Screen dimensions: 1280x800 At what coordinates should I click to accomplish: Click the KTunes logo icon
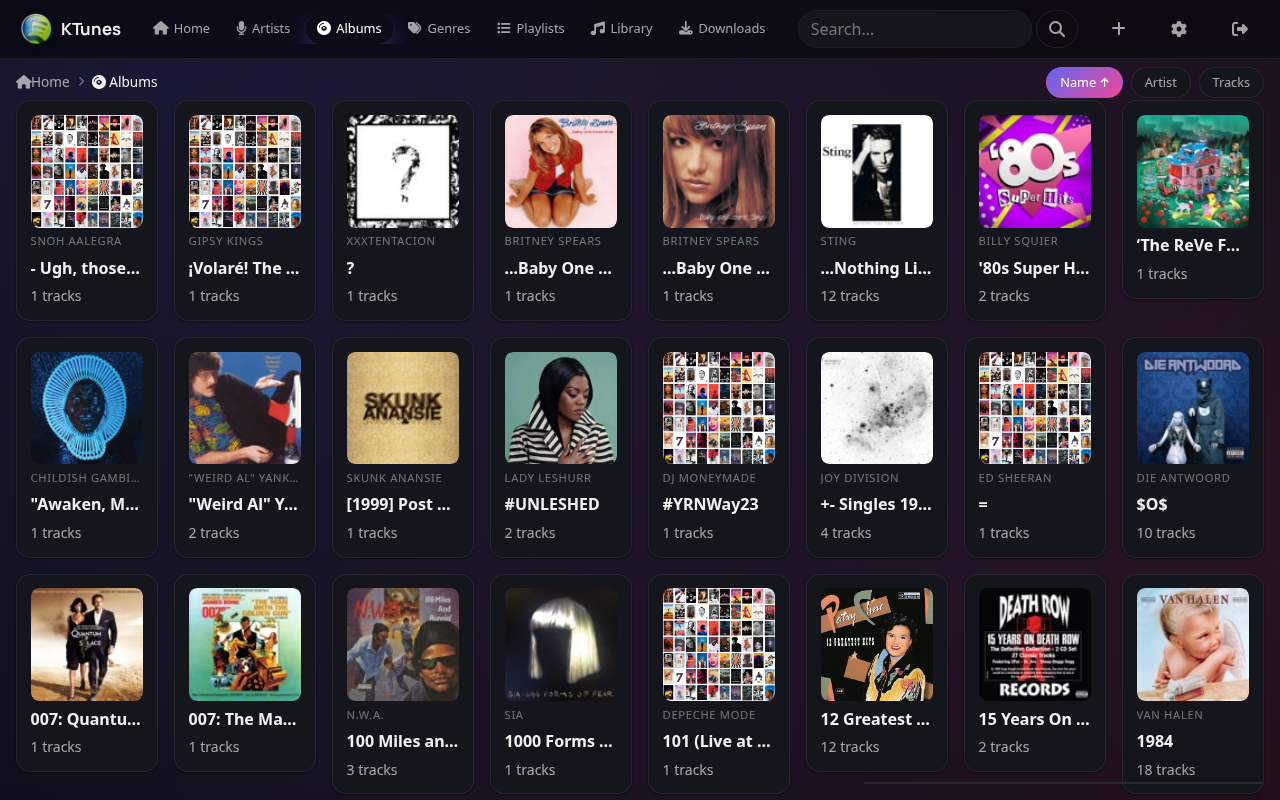[36, 29]
